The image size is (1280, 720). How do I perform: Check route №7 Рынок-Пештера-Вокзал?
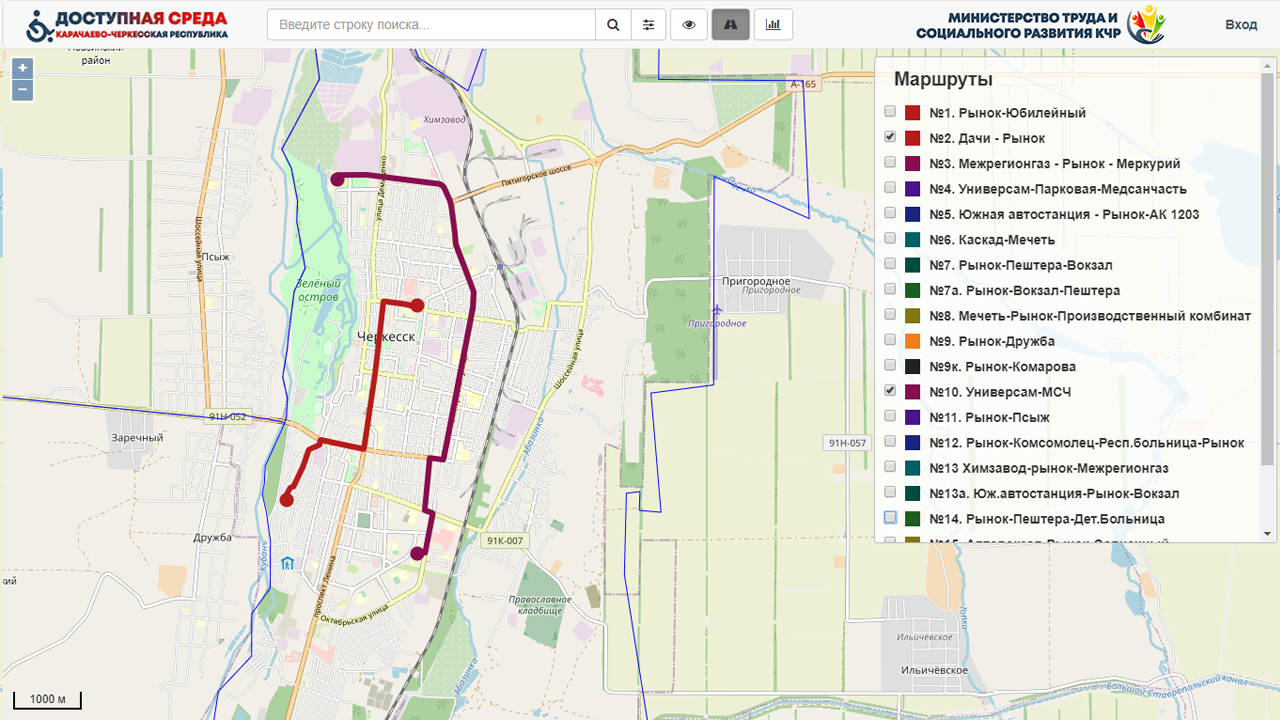890,264
